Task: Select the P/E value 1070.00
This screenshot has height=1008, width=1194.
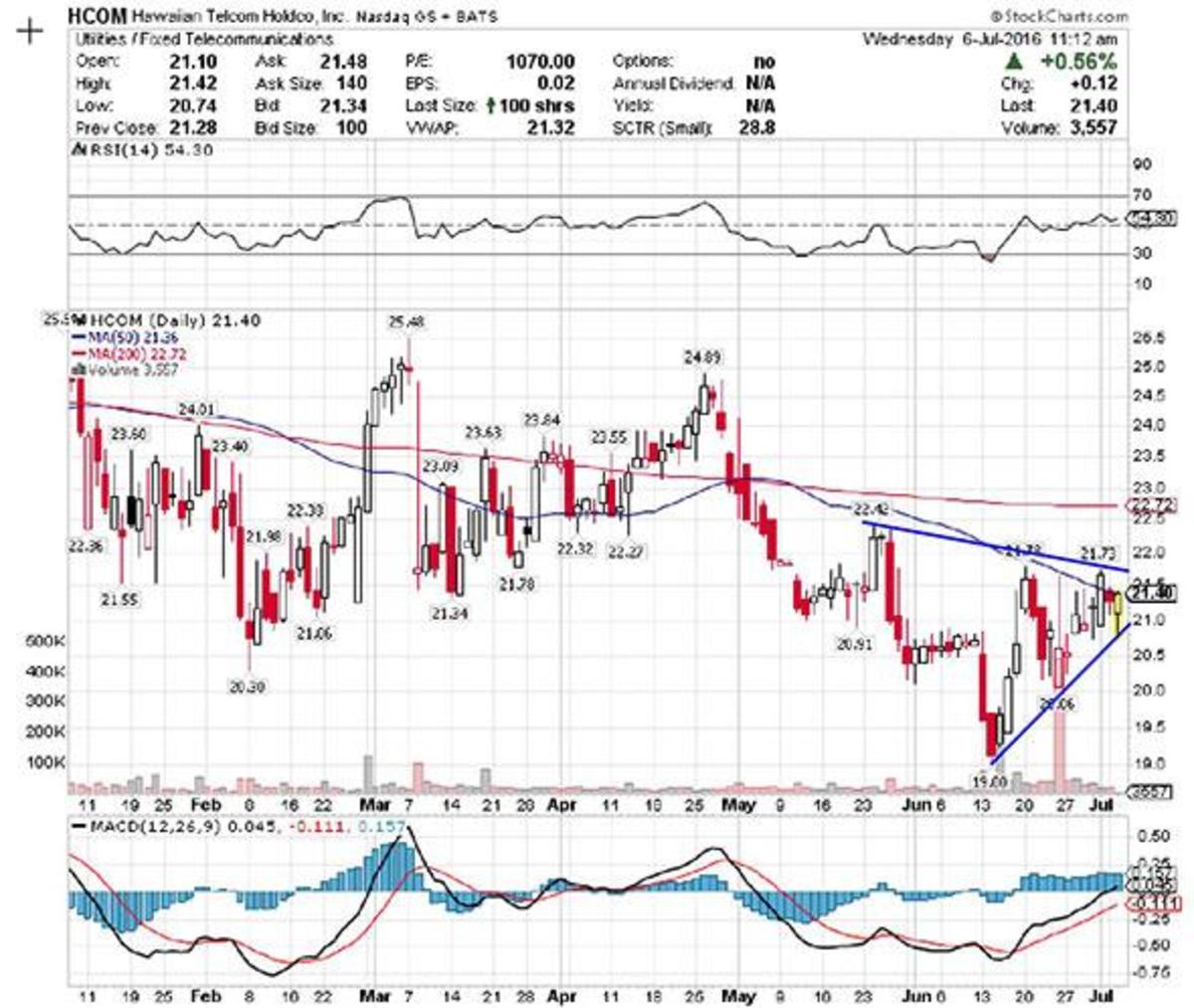Action: click(x=540, y=62)
